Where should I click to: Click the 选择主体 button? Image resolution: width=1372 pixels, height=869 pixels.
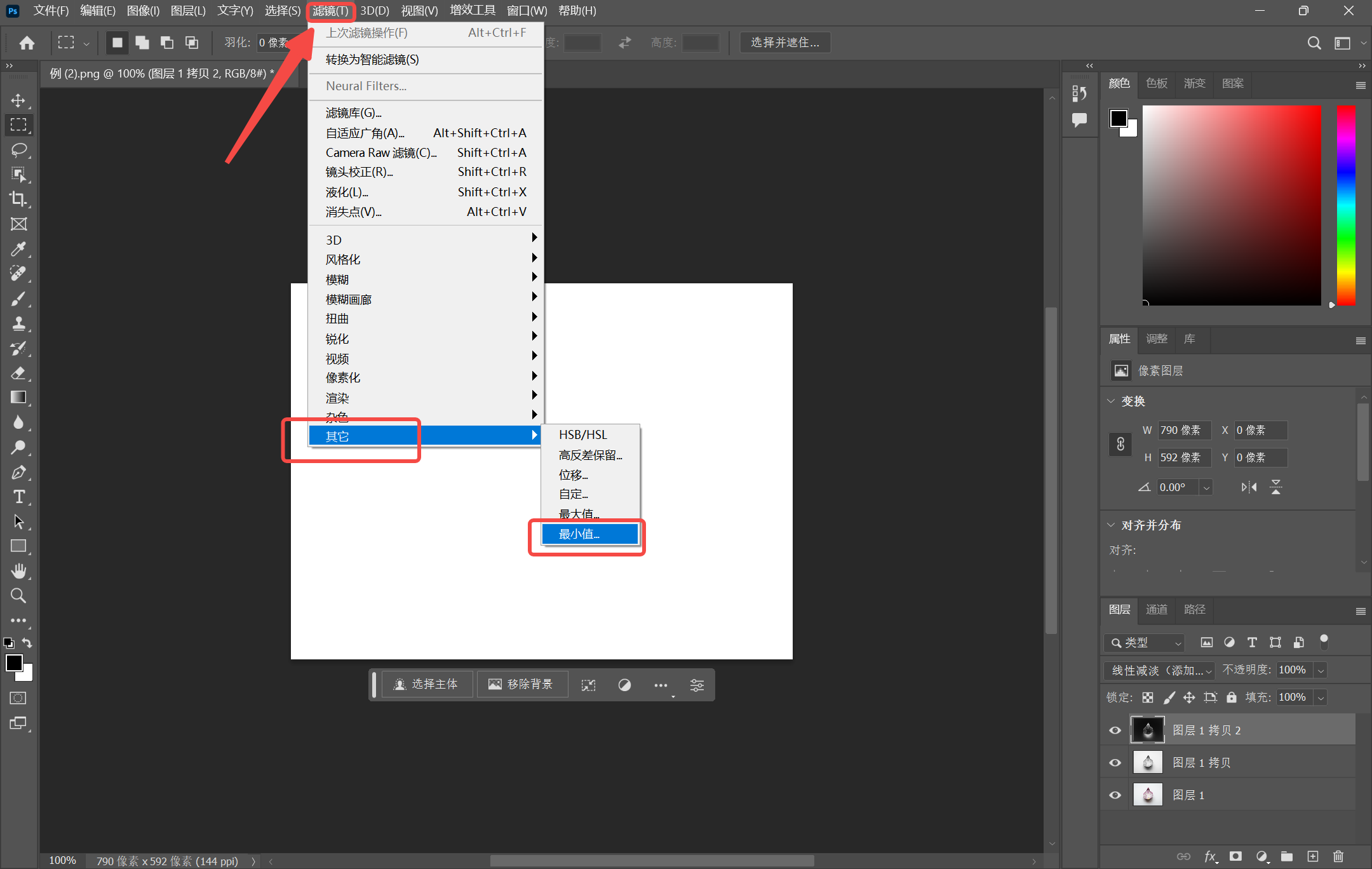(426, 684)
